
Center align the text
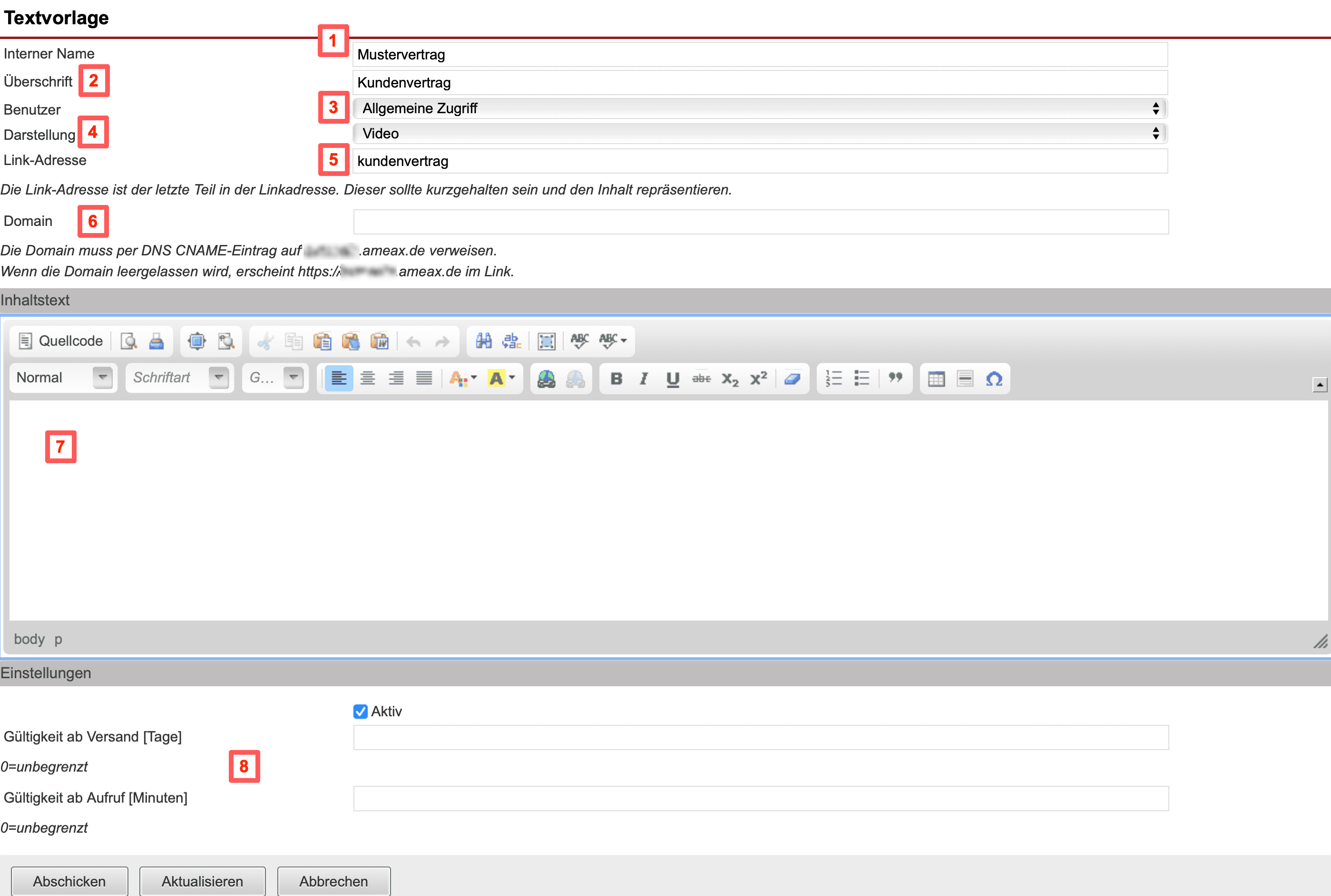click(x=367, y=378)
